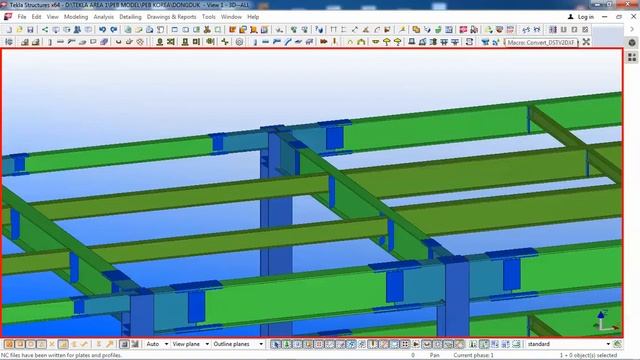This screenshot has height=360, width=640.
Task: Click the four-squares grid icon on right panel
Action: click(x=632, y=58)
